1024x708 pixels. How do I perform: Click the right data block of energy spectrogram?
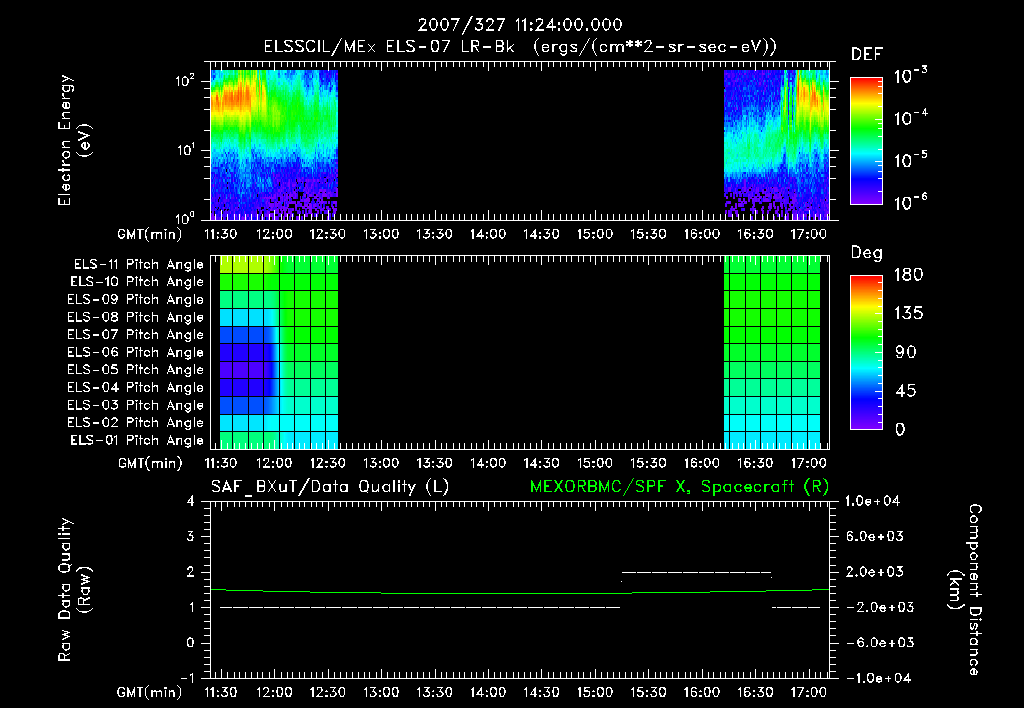(x=776, y=144)
